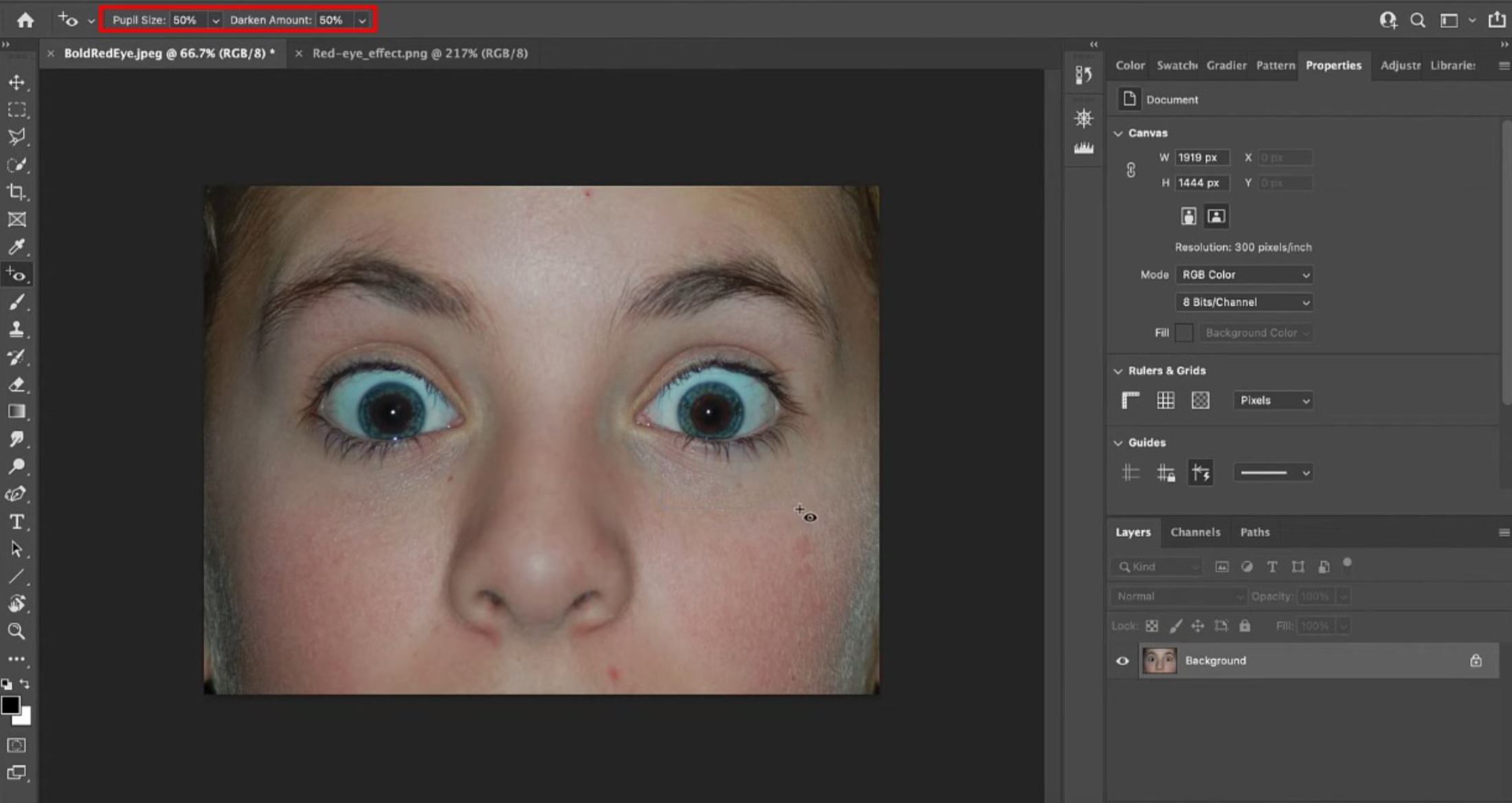
Task: Toggle rulers display
Action: click(1131, 400)
